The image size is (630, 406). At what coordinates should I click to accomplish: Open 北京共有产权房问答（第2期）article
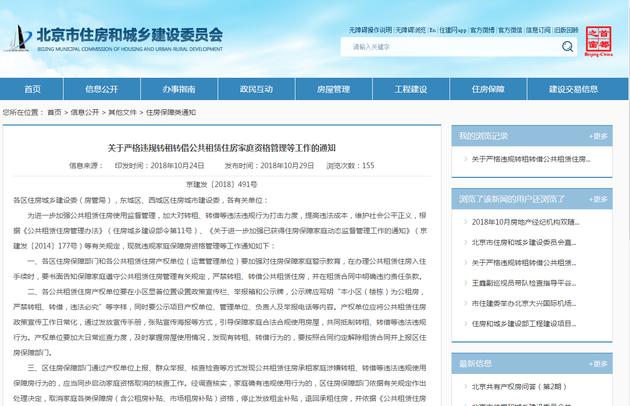click(519, 387)
